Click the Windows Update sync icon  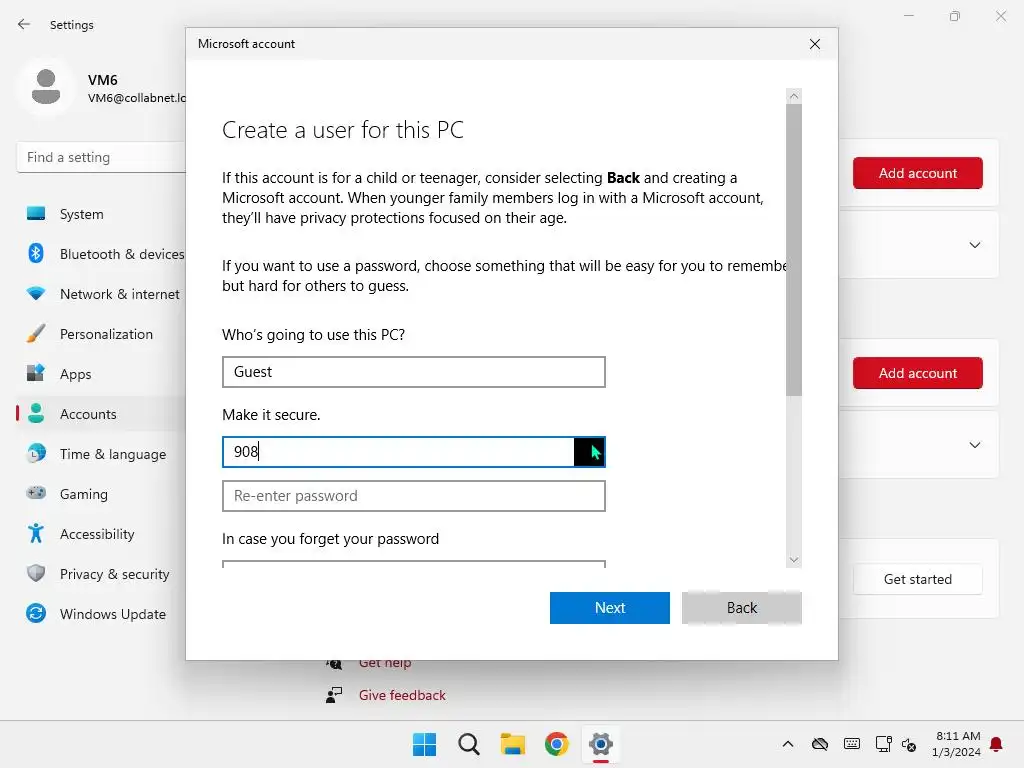coord(36,613)
